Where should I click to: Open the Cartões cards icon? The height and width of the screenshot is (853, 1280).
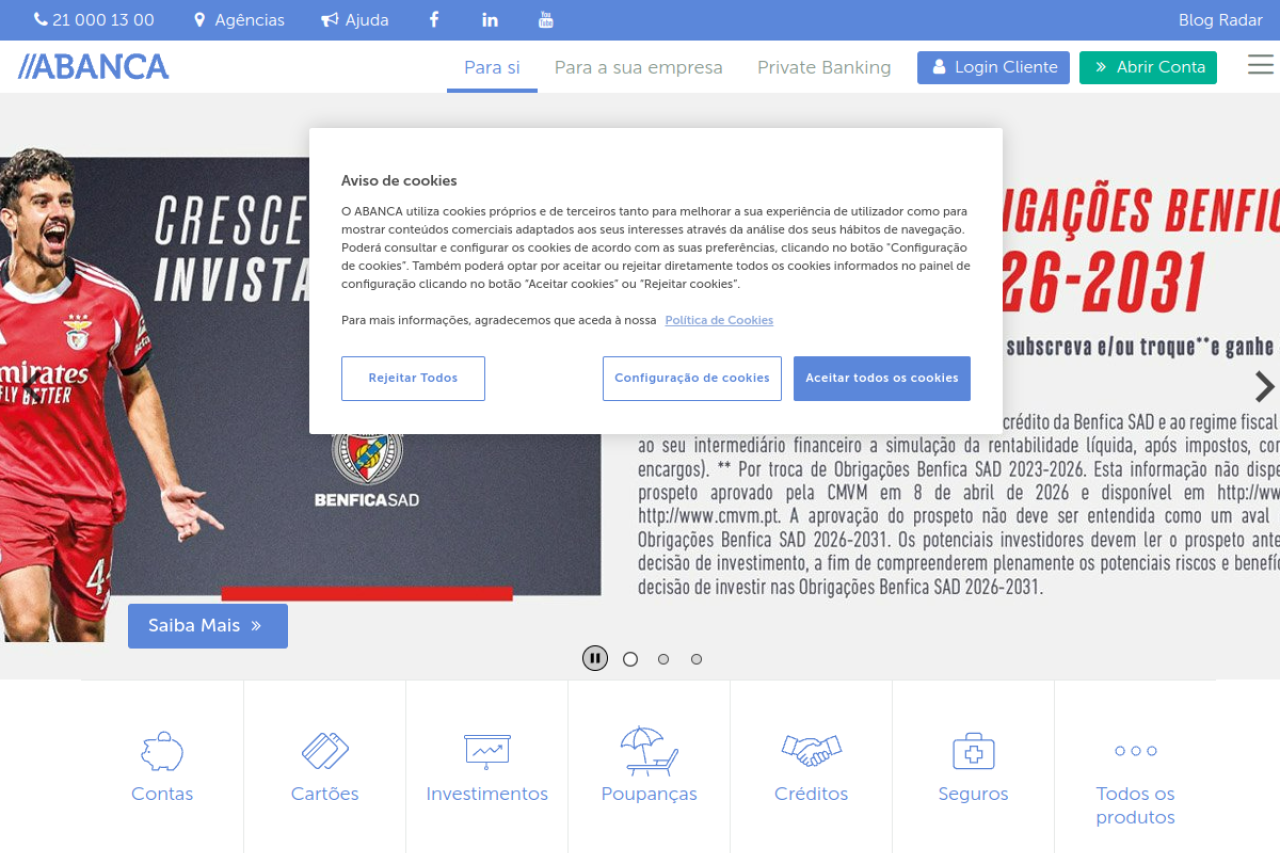pyautogui.click(x=325, y=751)
